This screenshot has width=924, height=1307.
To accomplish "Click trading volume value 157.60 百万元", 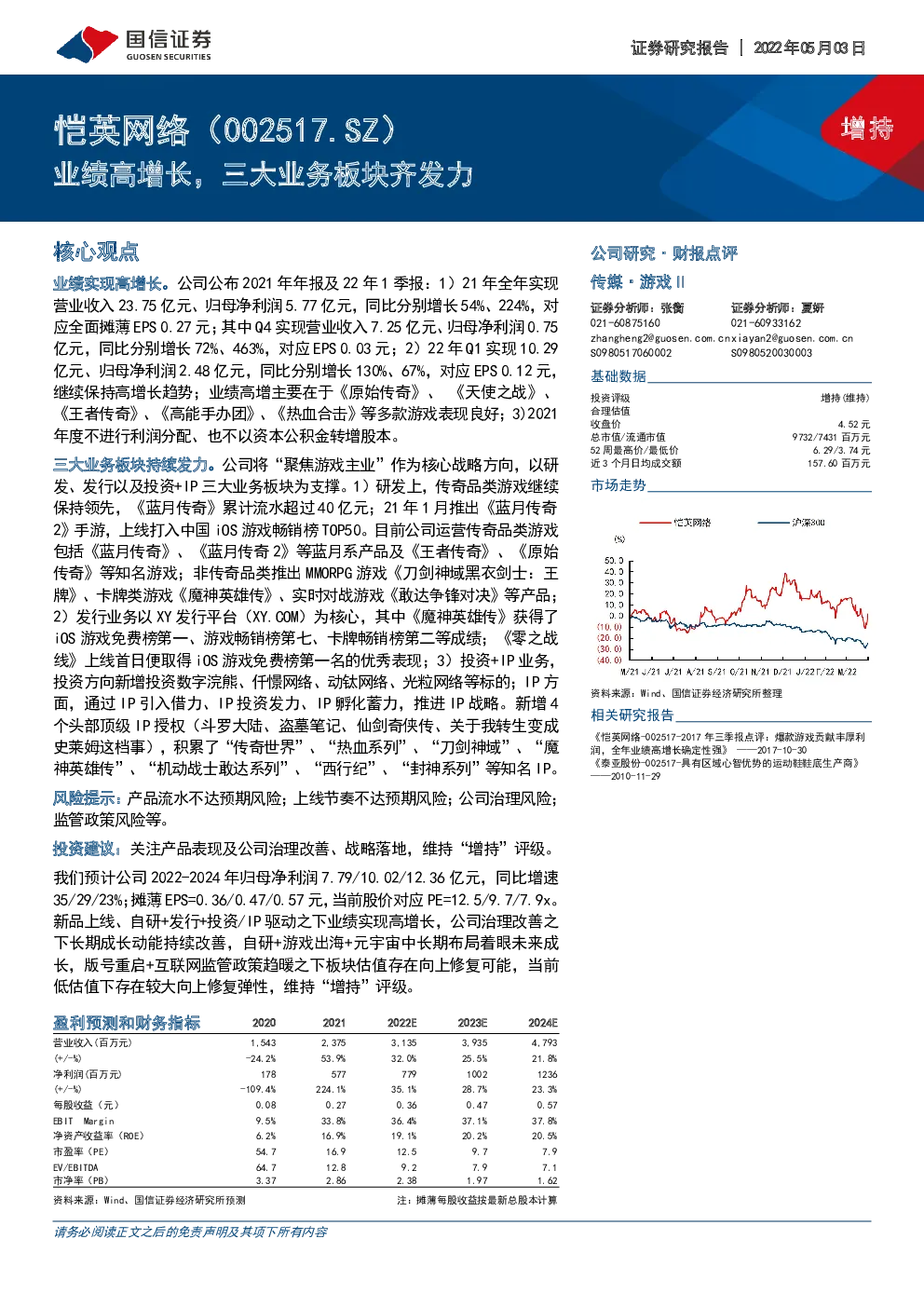I will coord(838,463).
